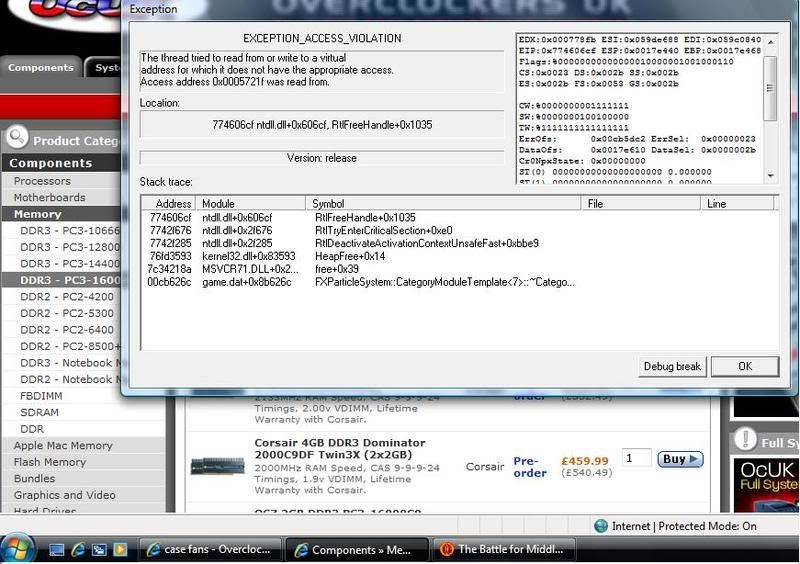Open DDR2 - Notebook memory subcategory
Screen dimensions: 800x564
(x=70, y=379)
